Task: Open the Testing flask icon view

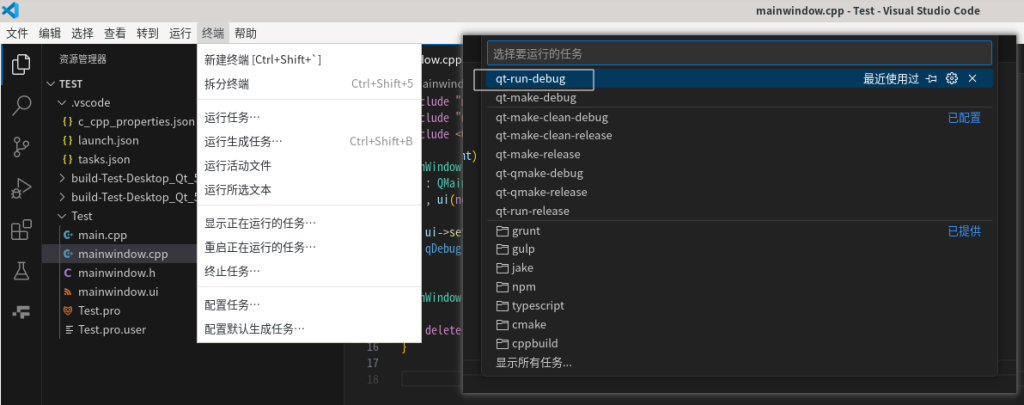Action: tap(20, 270)
